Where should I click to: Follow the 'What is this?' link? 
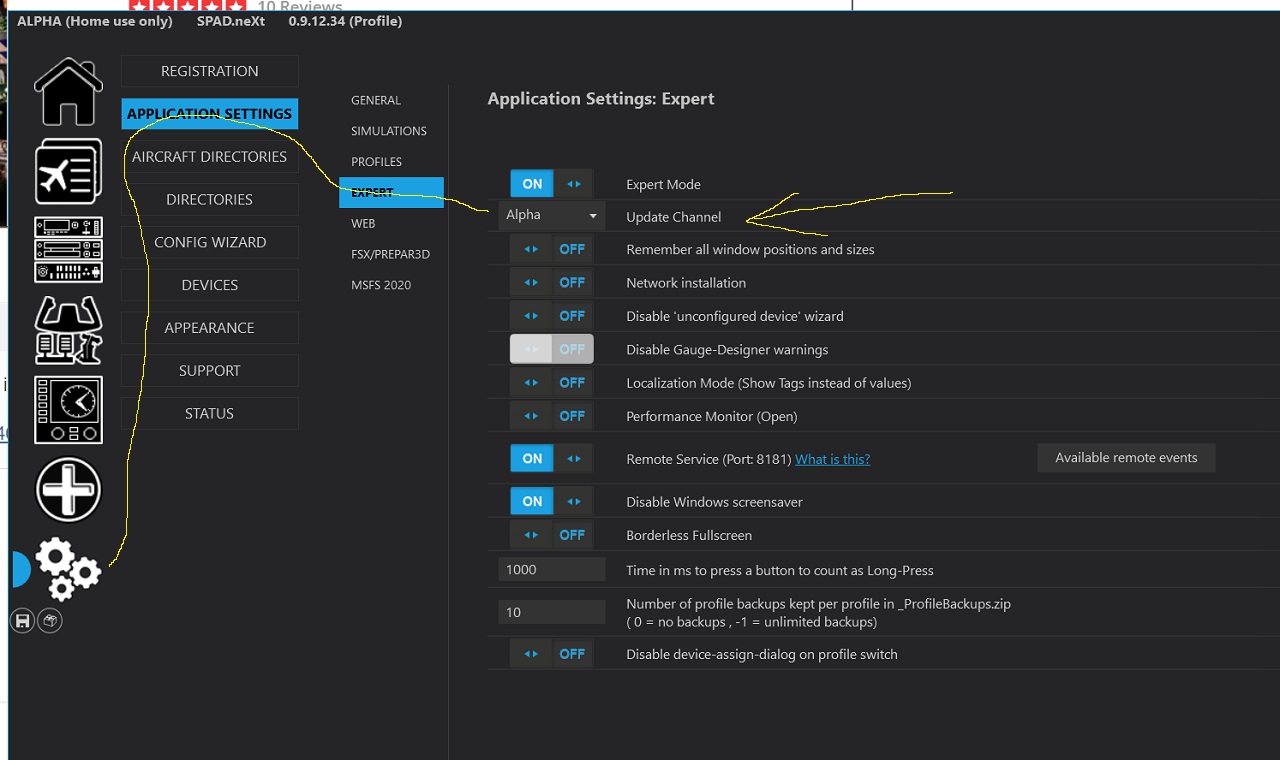pyautogui.click(x=833, y=459)
